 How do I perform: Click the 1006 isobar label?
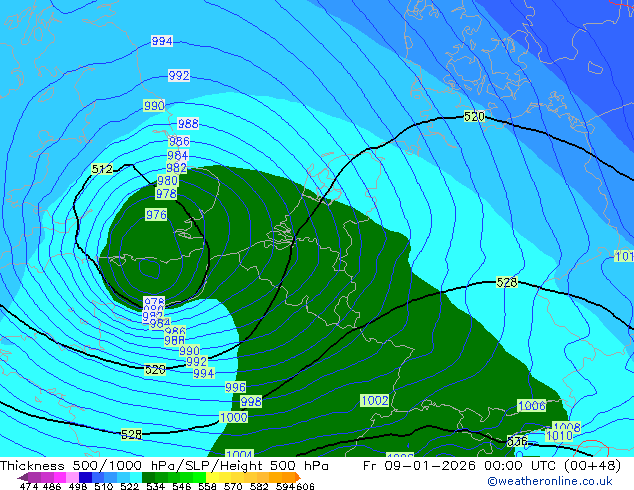532,406
